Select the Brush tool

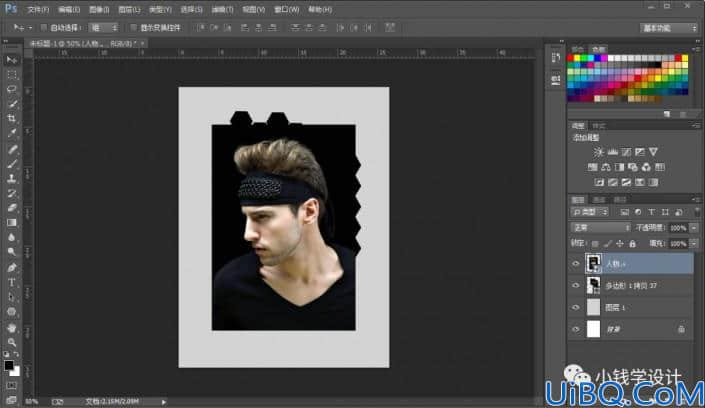coord(12,164)
